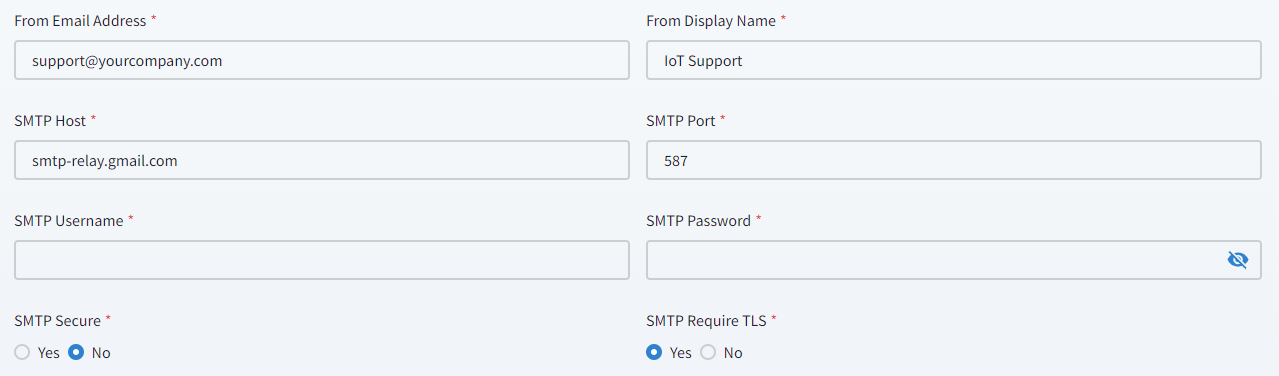This screenshot has width=1279, height=376.
Task: Click into the IoT Support display name field
Action: (954, 60)
